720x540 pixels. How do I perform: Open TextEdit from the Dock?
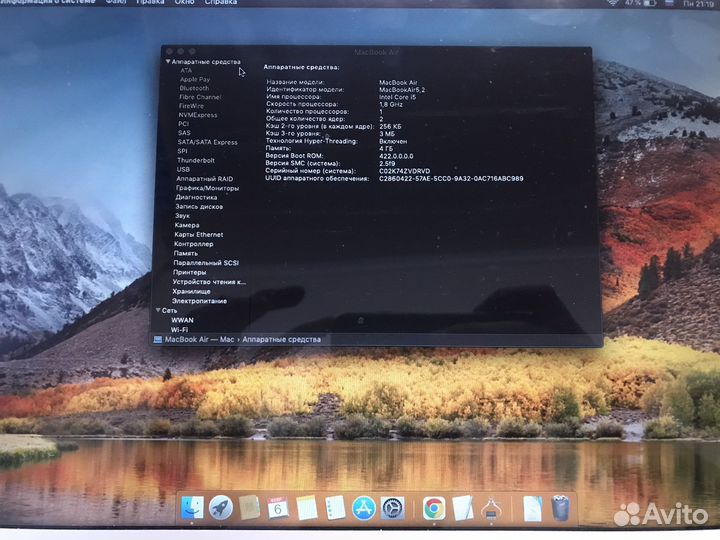[462, 508]
